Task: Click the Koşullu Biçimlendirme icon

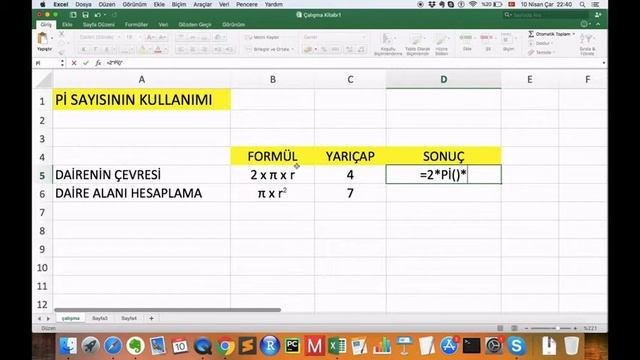Action: (387, 40)
